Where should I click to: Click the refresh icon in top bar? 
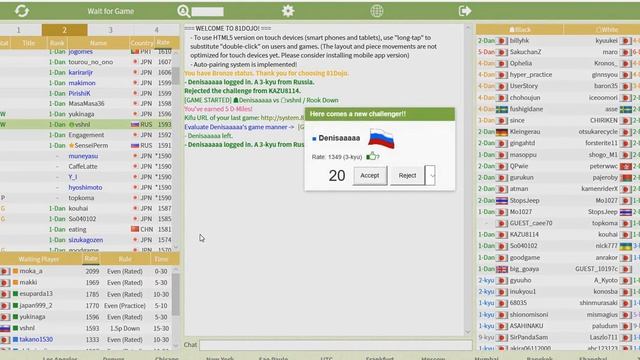tap(22, 11)
